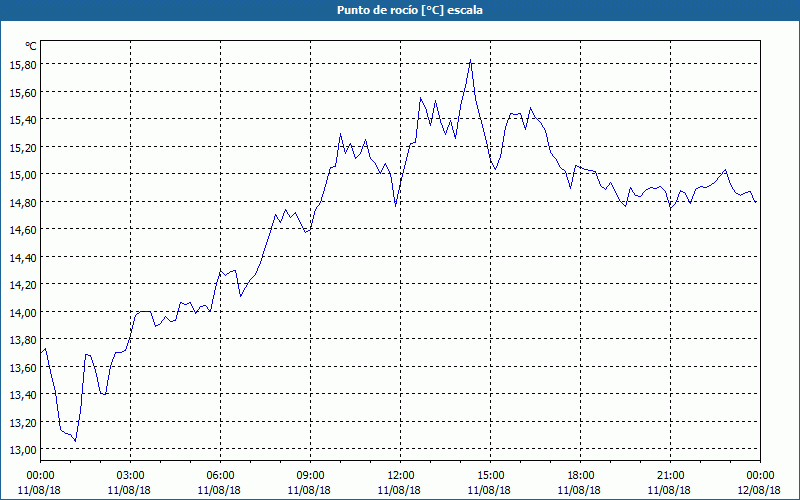Click the 14,80 y-axis label
800x500 pixels.
(22, 203)
